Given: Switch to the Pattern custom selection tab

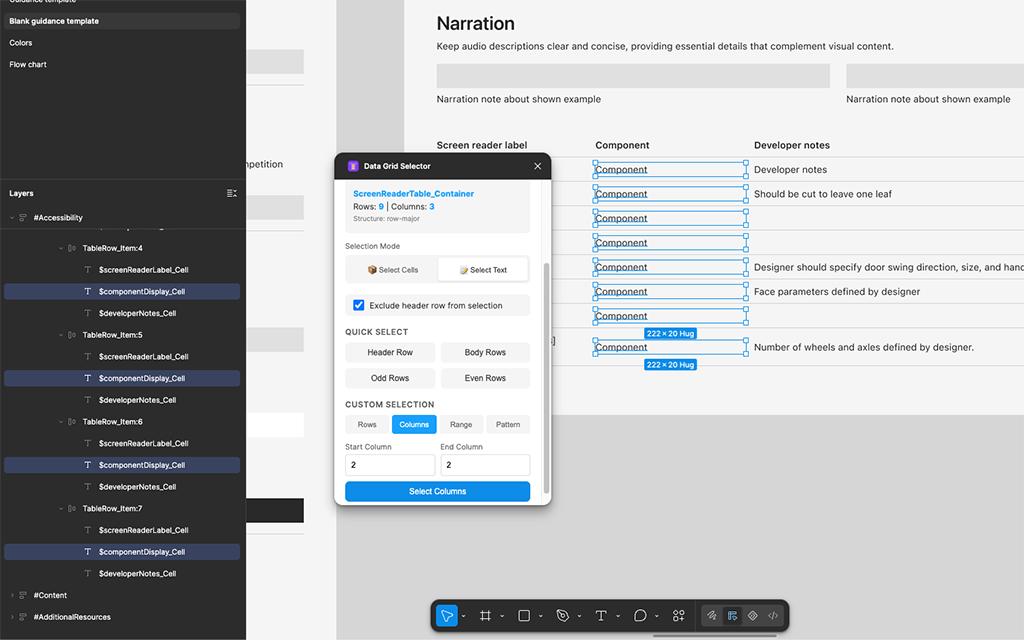Looking at the screenshot, I should click(x=508, y=424).
